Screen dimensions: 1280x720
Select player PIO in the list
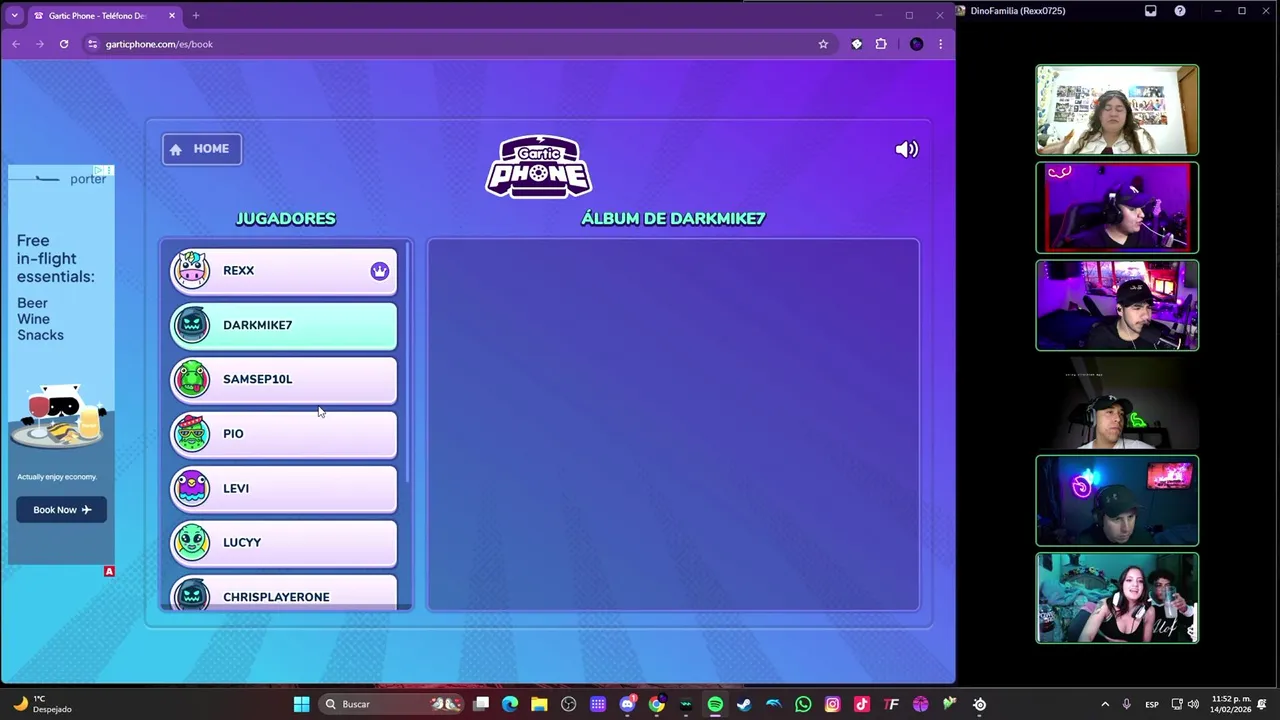point(283,434)
